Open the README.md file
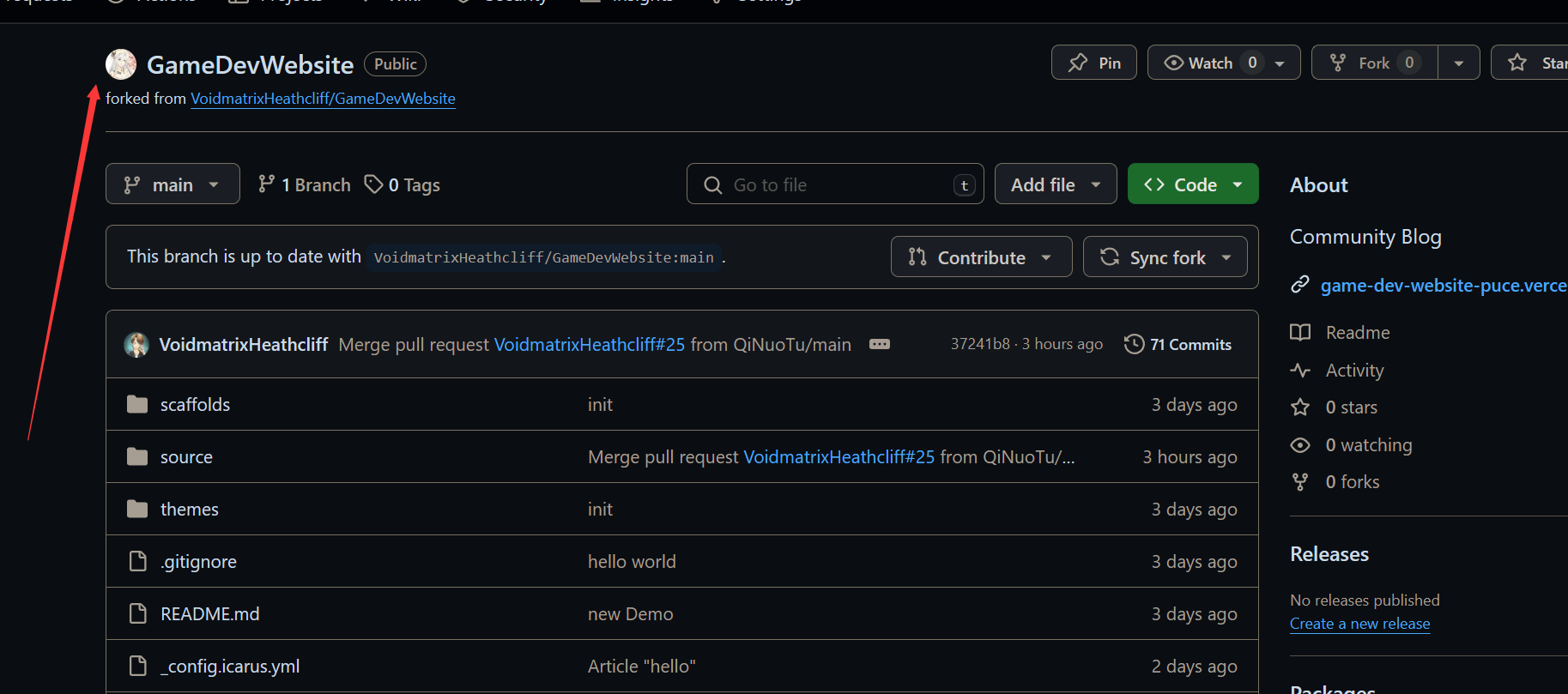The image size is (1568, 694). coord(209,613)
